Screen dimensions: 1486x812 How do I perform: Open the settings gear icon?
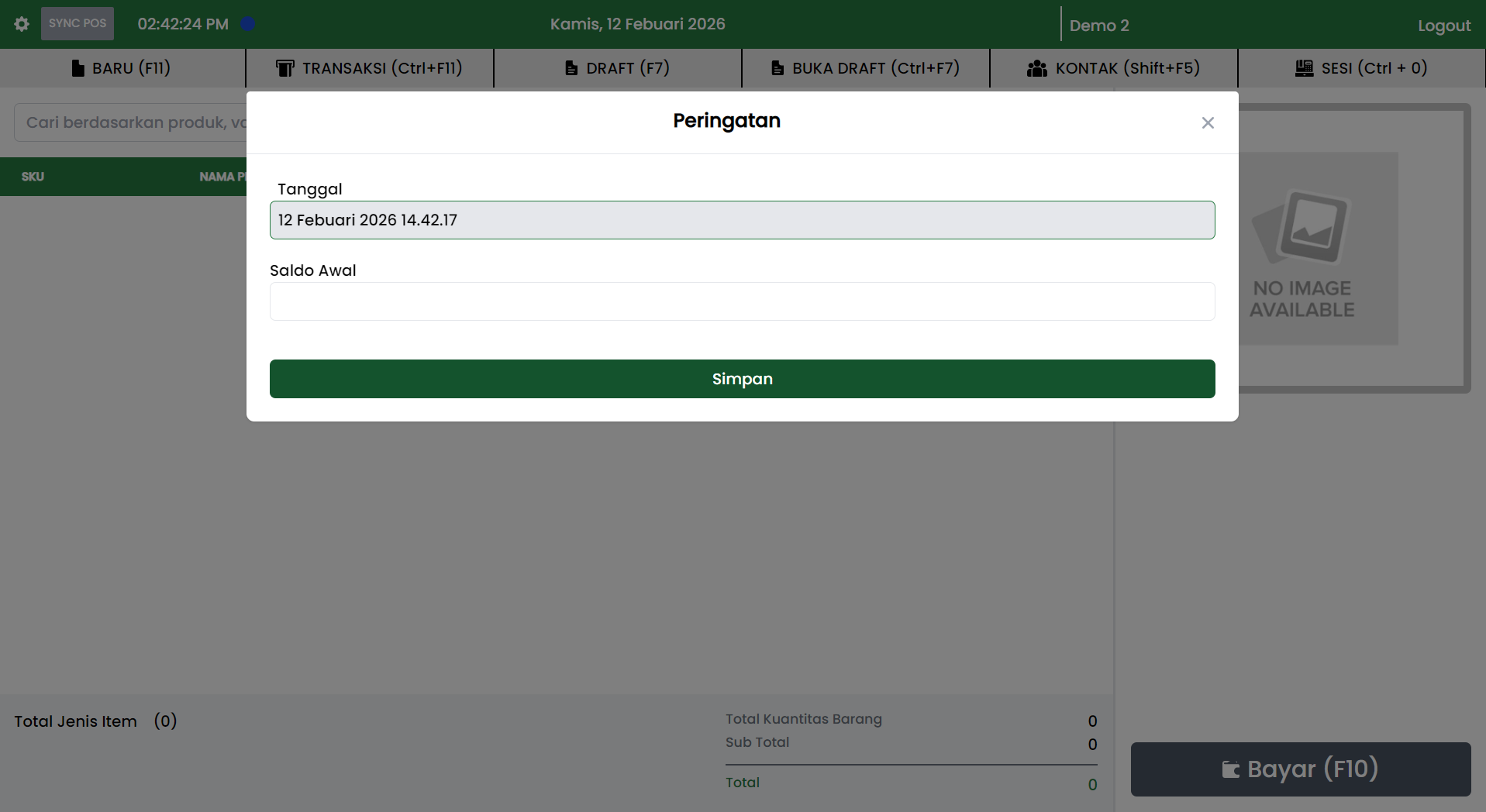[22, 24]
